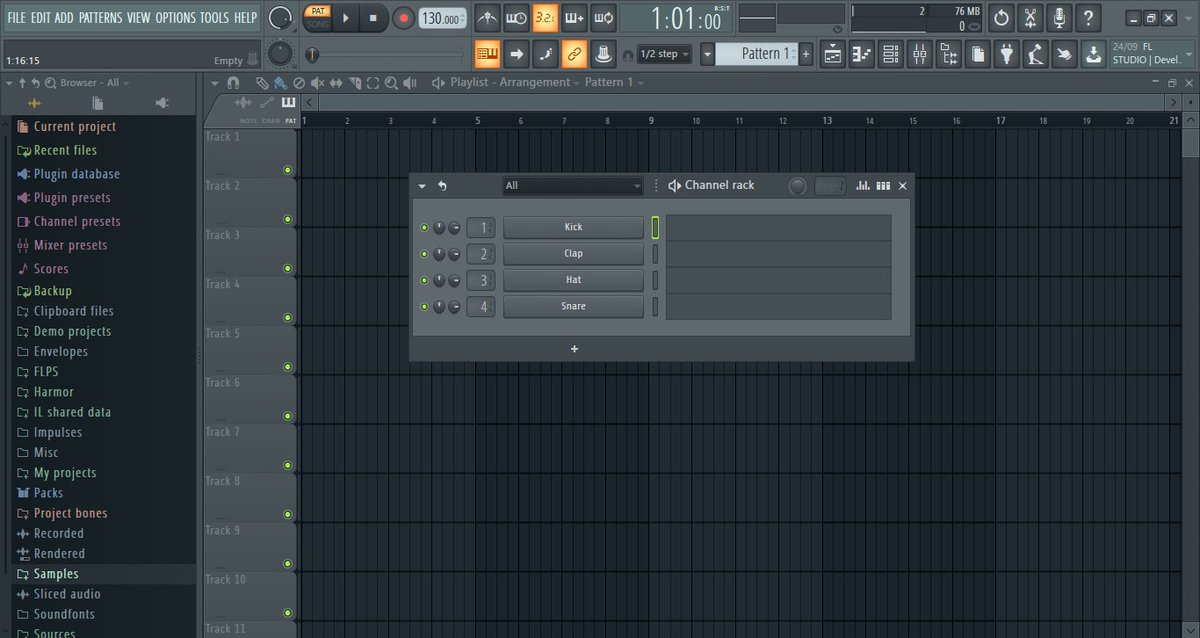Click the typing keyboard to piano icon
The width and height of the screenshot is (1200, 638).
point(487,53)
